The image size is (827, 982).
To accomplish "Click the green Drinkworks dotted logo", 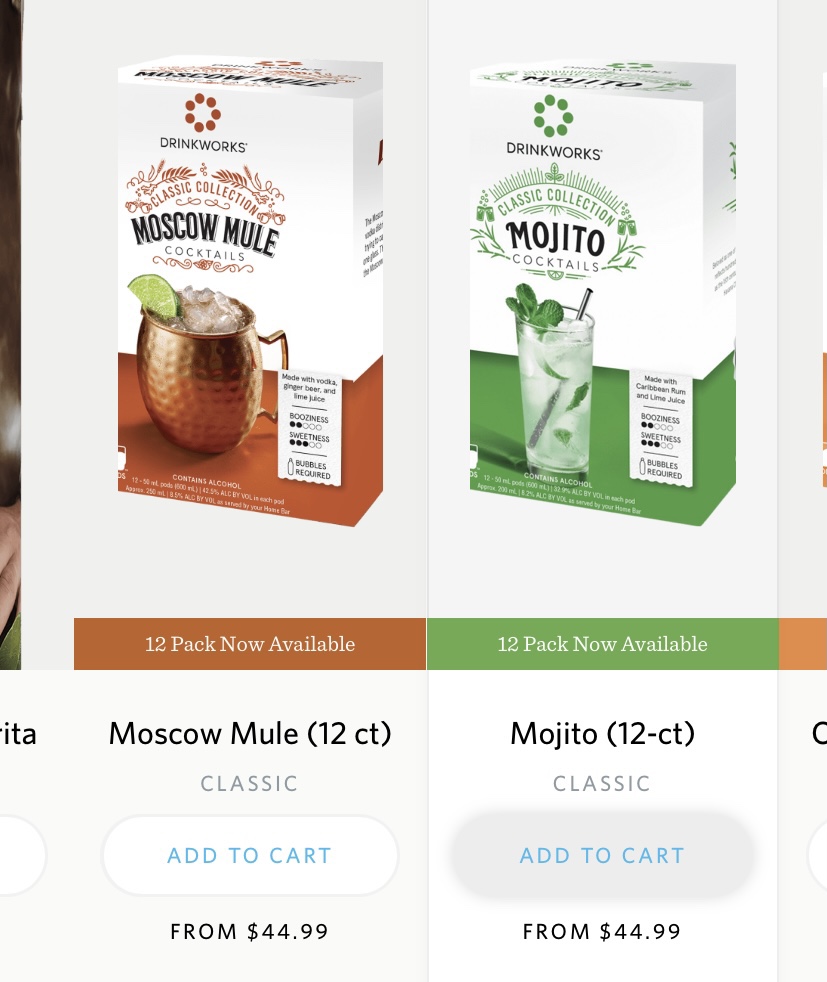I will coord(553,116).
